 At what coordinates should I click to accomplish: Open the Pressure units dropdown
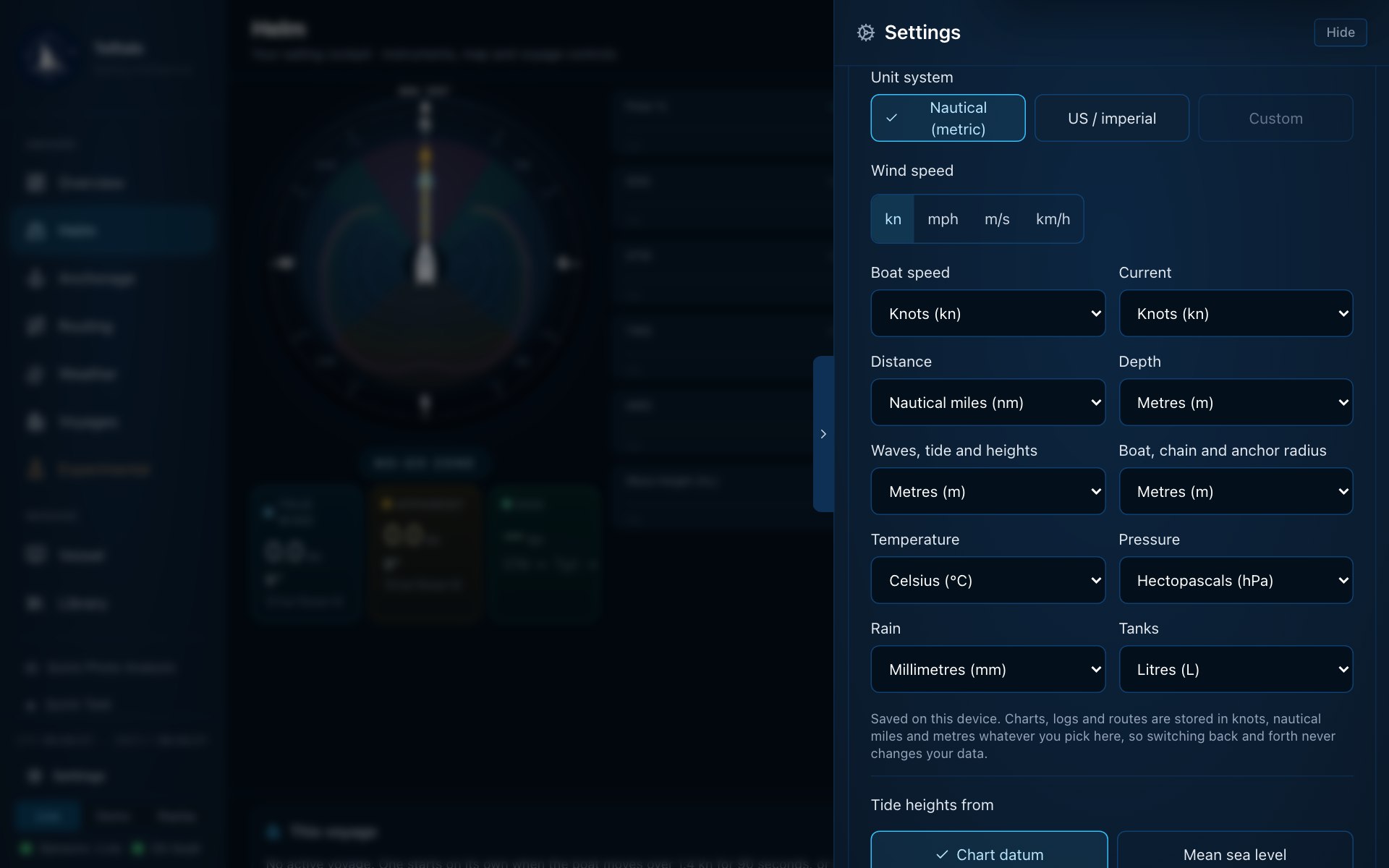pyautogui.click(x=1236, y=580)
